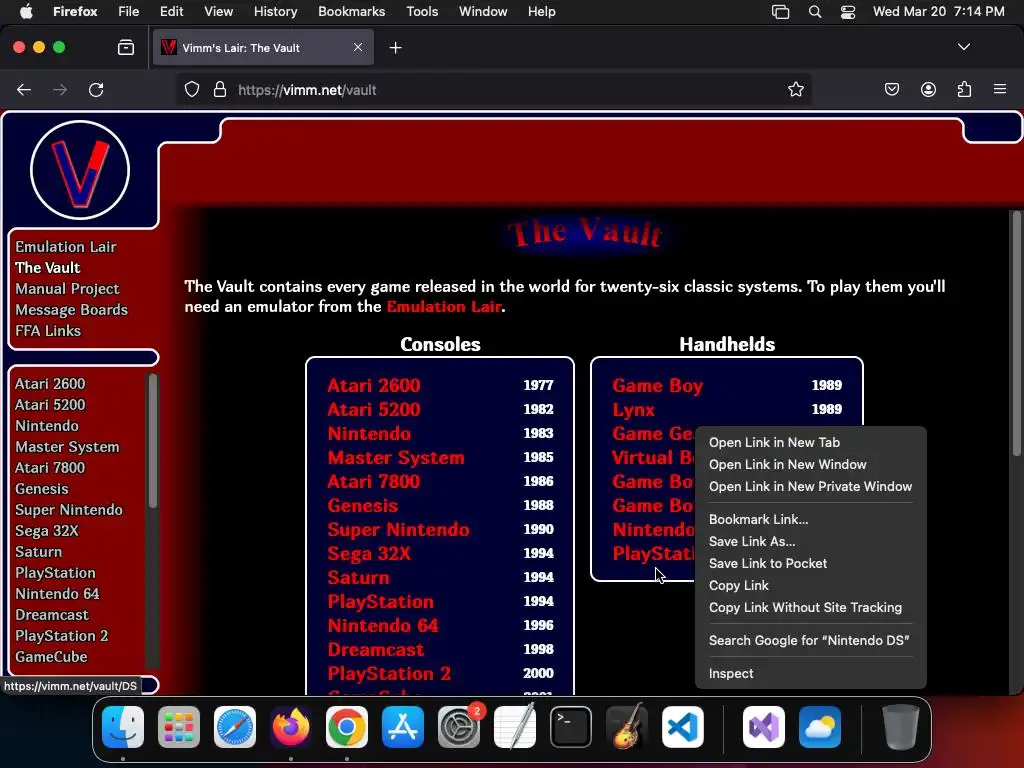This screenshot has width=1024, height=768.
Task: Click the forward navigation arrow
Action: pos(60,90)
